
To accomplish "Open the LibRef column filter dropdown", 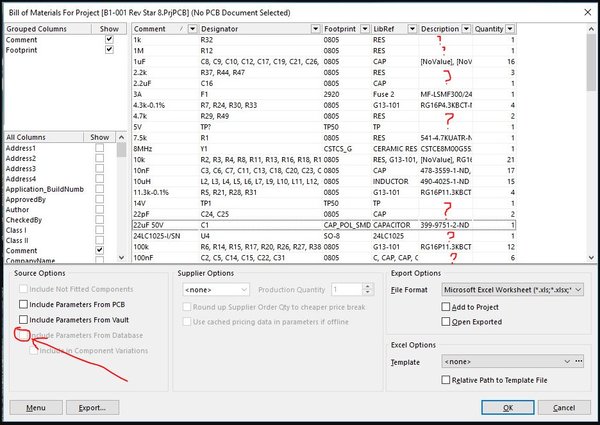I will click(x=412, y=29).
